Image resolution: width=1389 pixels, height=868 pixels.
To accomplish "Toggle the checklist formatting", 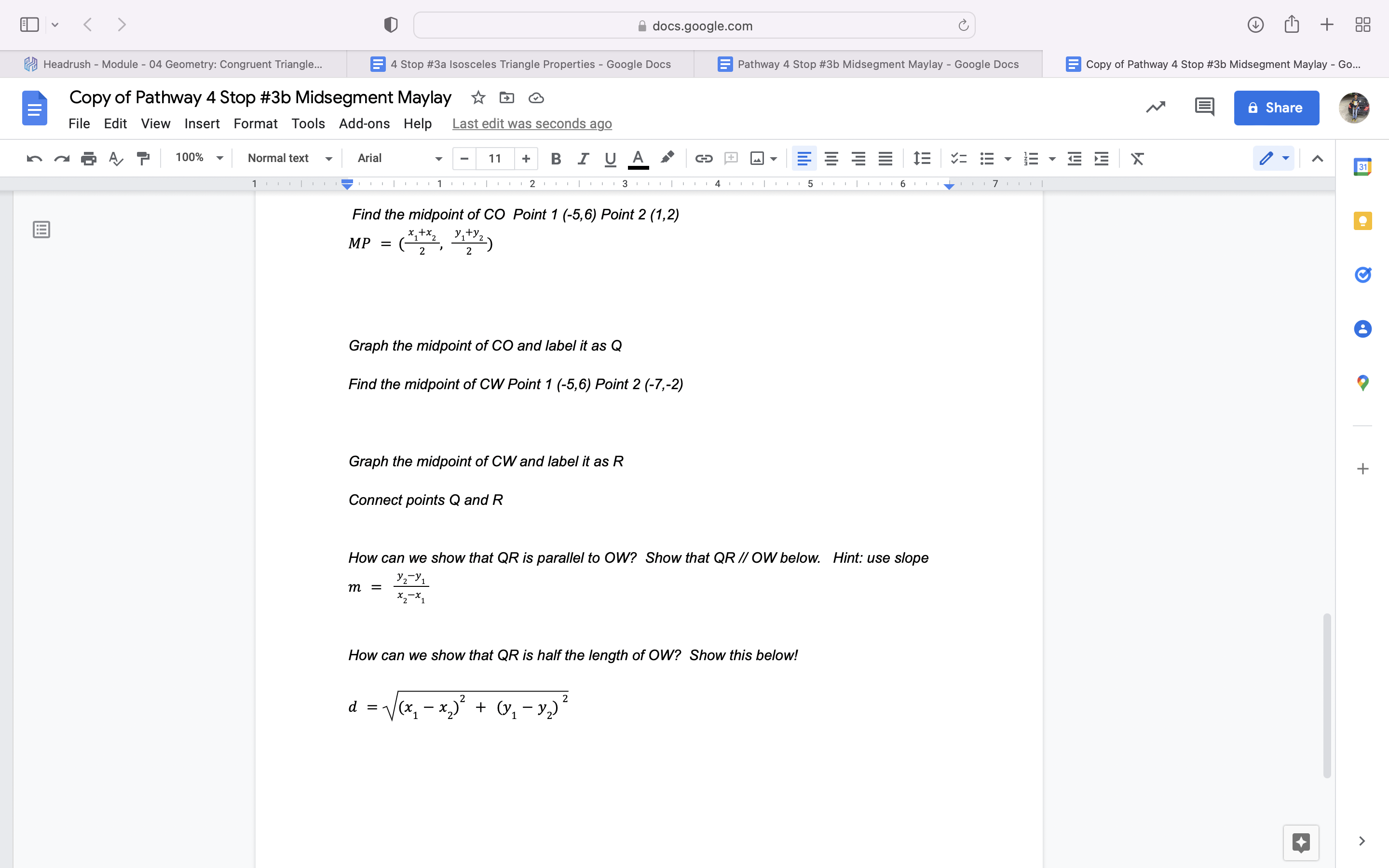I will pyautogui.click(x=957, y=159).
